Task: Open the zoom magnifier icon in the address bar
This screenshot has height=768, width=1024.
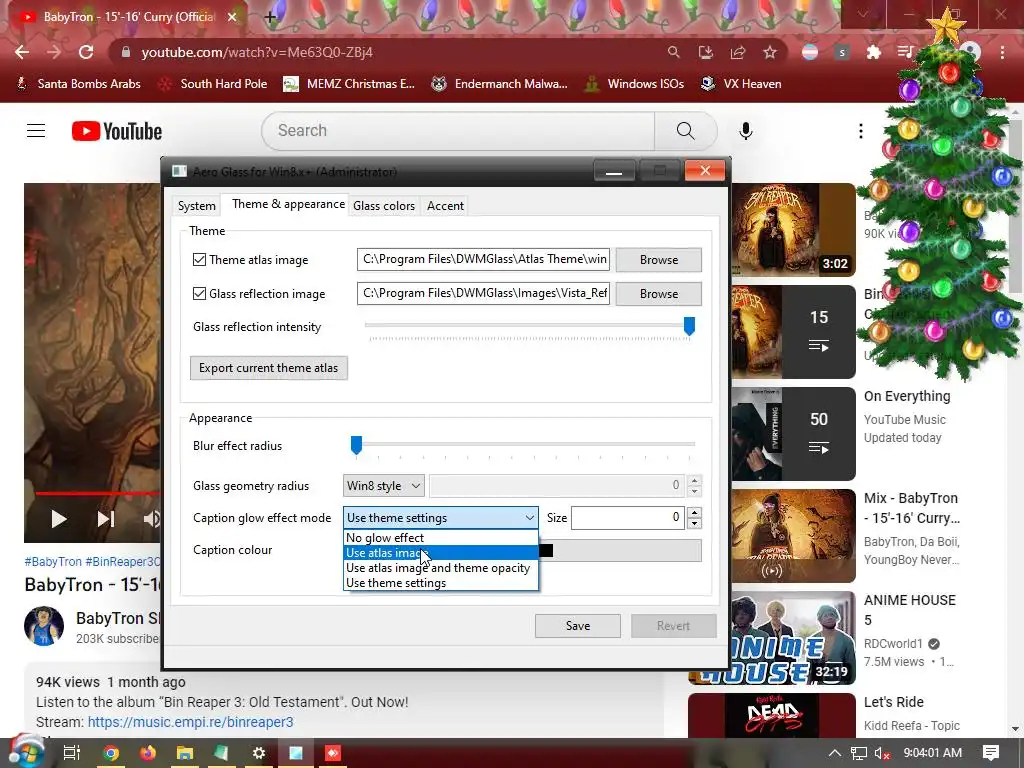Action: click(x=673, y=52)
